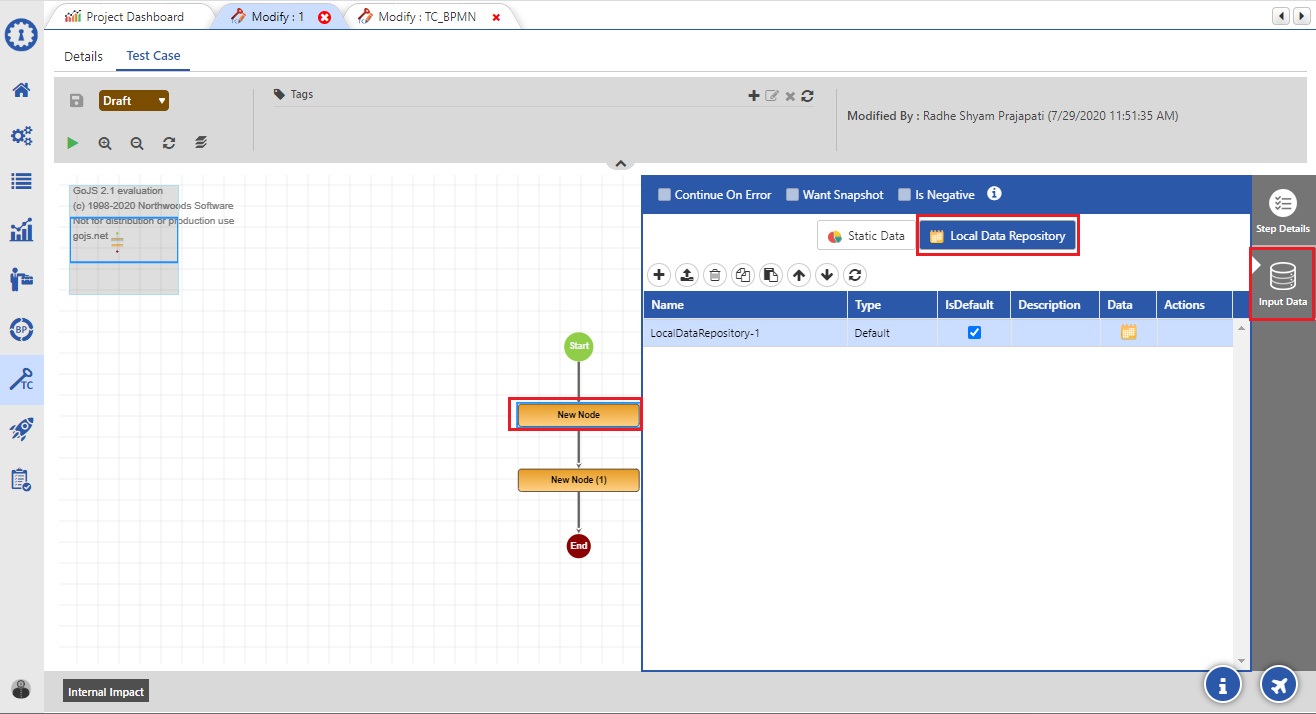Select the Static Data button

click(x=866, y=236)
